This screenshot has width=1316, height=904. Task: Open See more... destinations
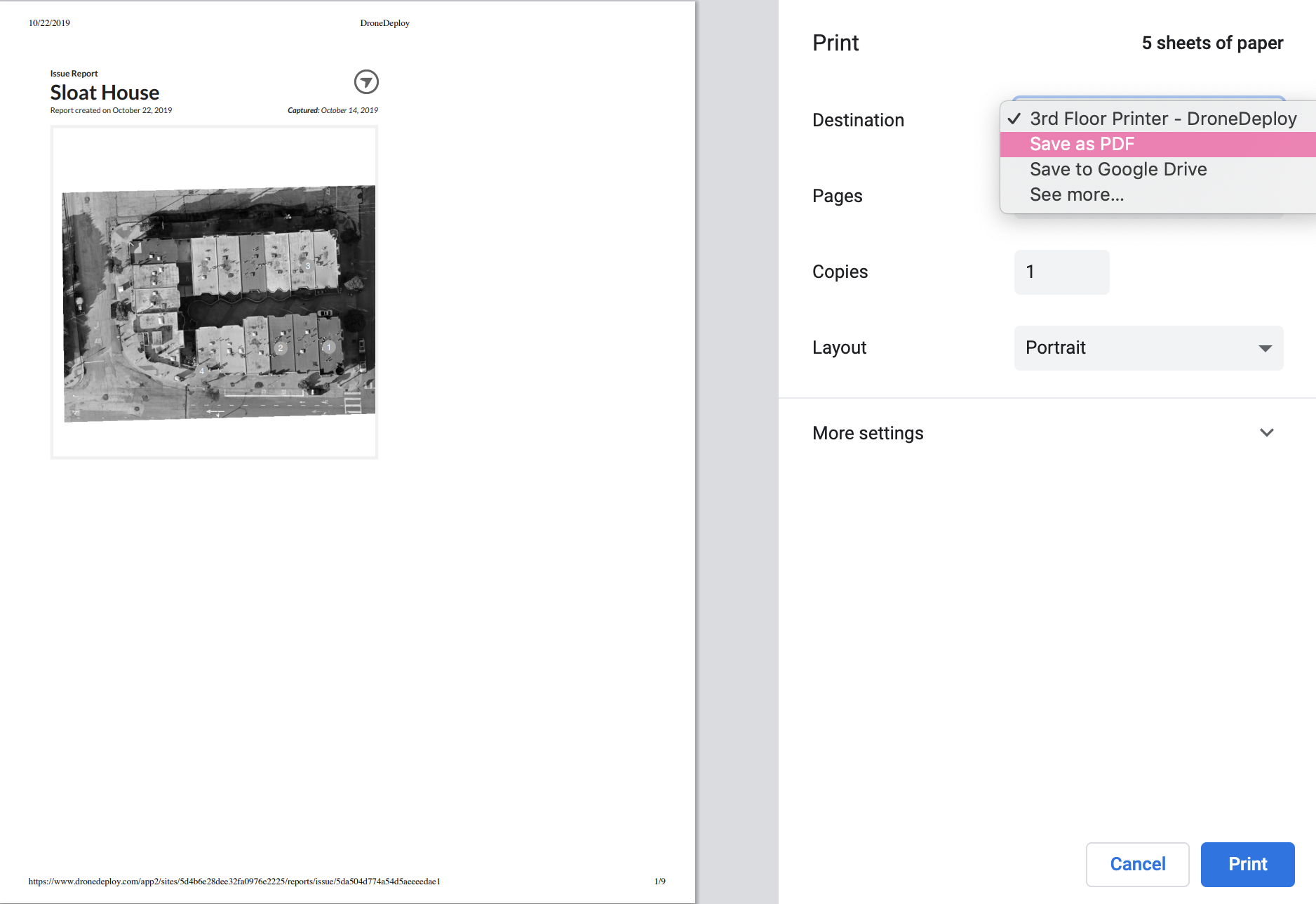[x=1158, y=194]
